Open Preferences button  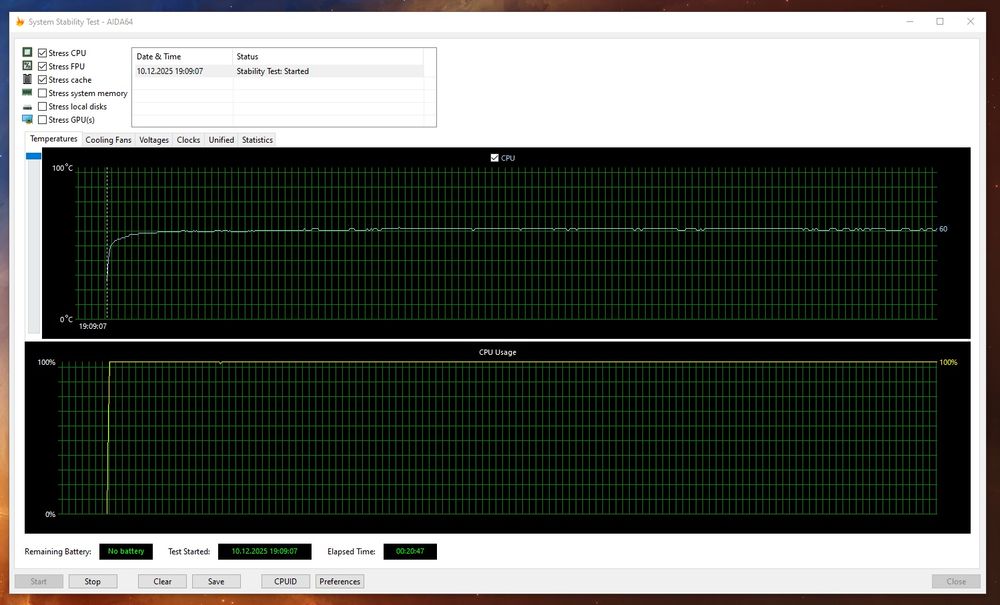pos(340,581)
